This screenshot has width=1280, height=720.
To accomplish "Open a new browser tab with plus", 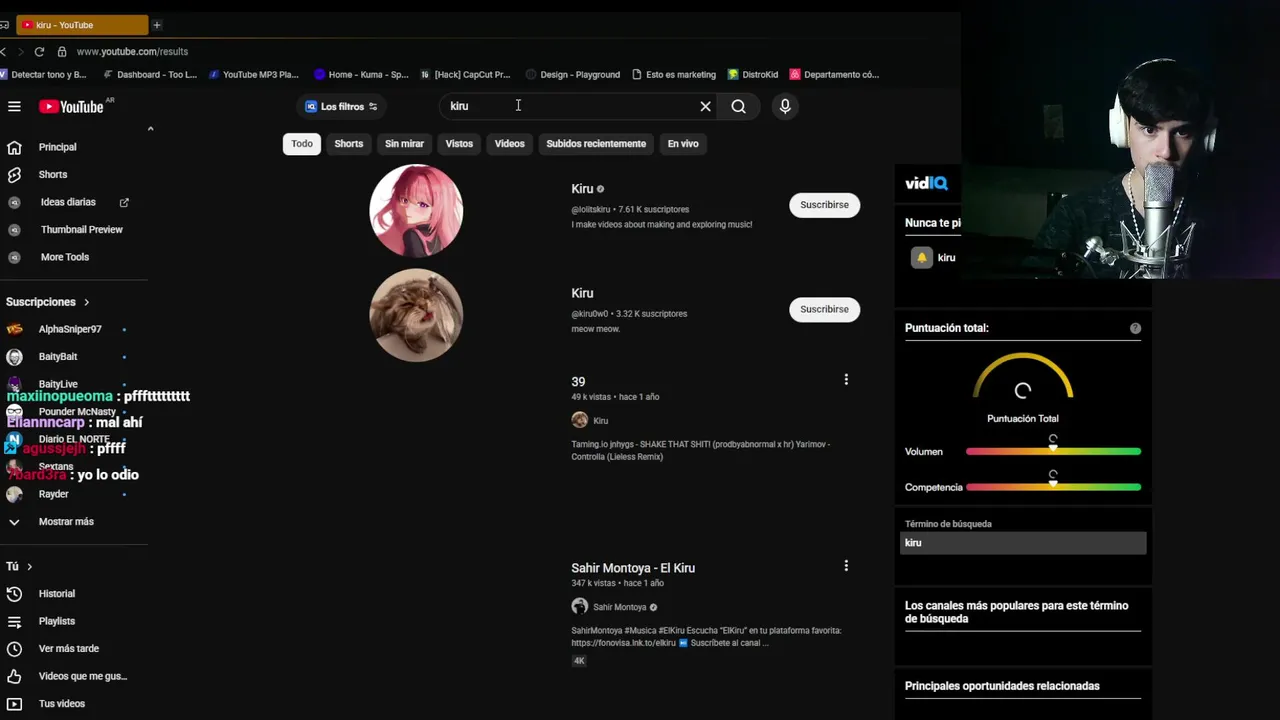I will click(157, 25).
